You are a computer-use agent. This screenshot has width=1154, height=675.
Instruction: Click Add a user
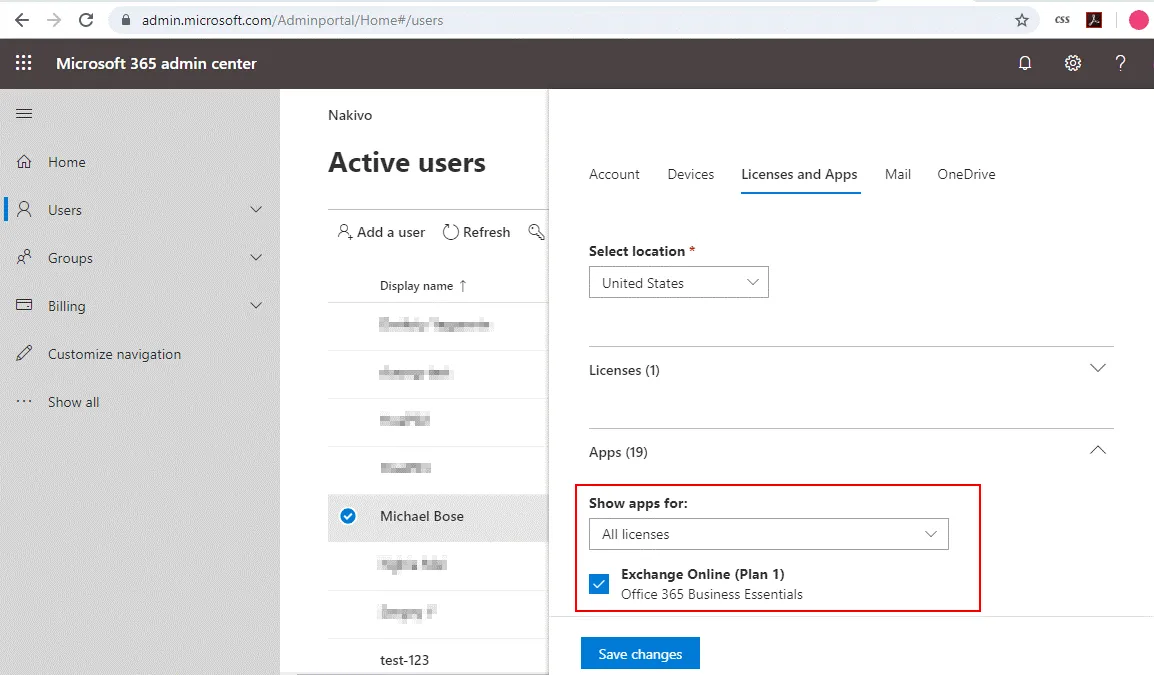[x=382, y=232]
